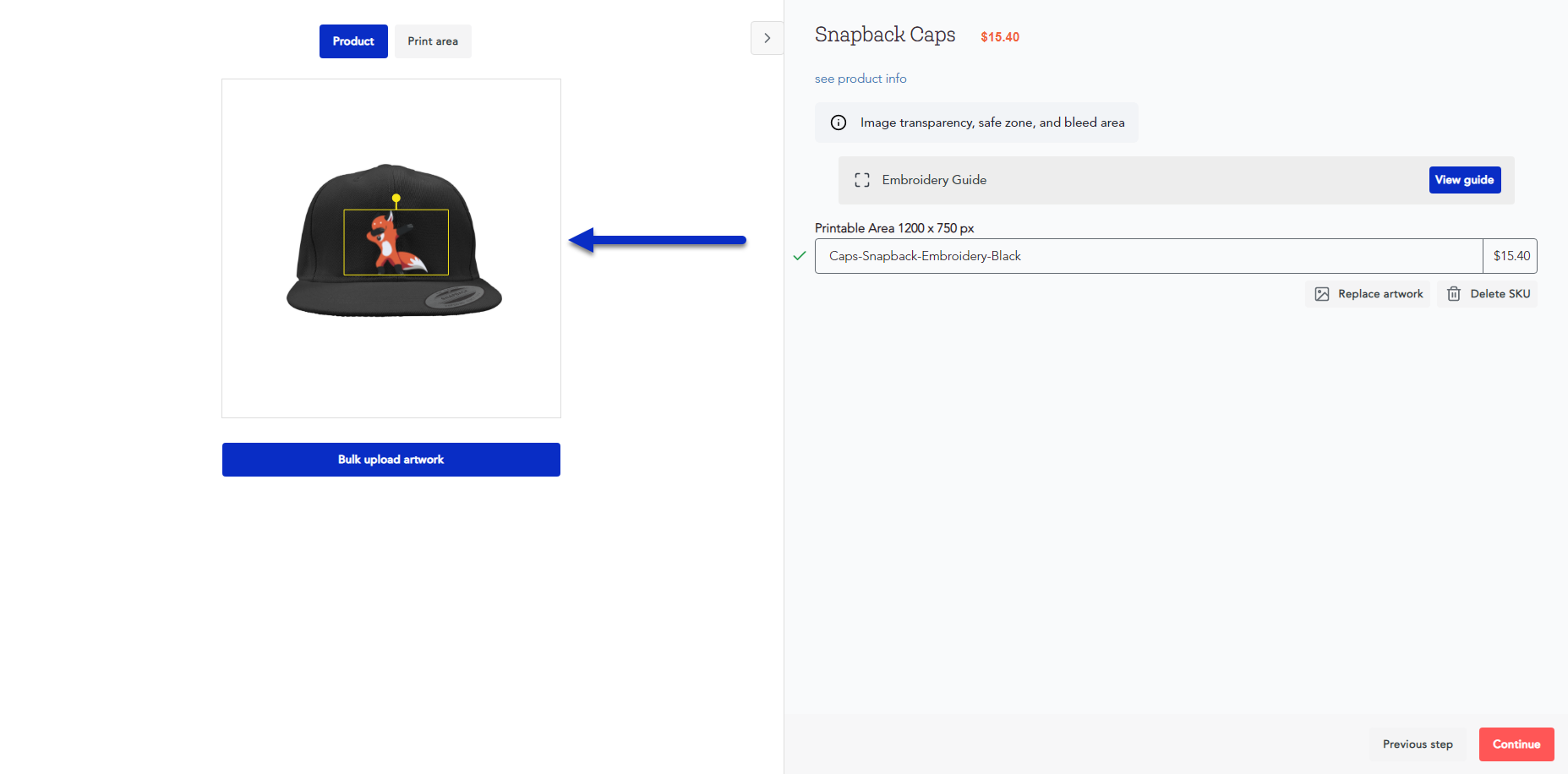Edit the Caps-Snapback-Embroidery-Black SKU name field
The height and width of the screenshot is (774, 1568).
(x=1014, y=255)
